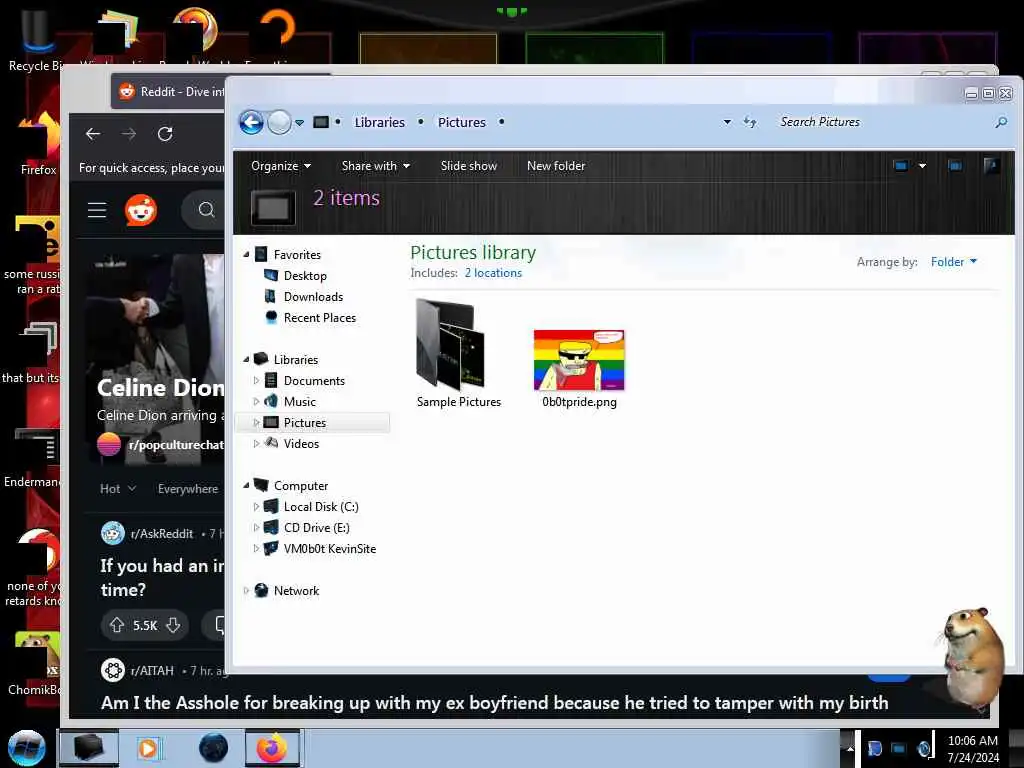Open the media player taskbar icon
Viewport: 1024px width, 768px height.
point(148,748)
